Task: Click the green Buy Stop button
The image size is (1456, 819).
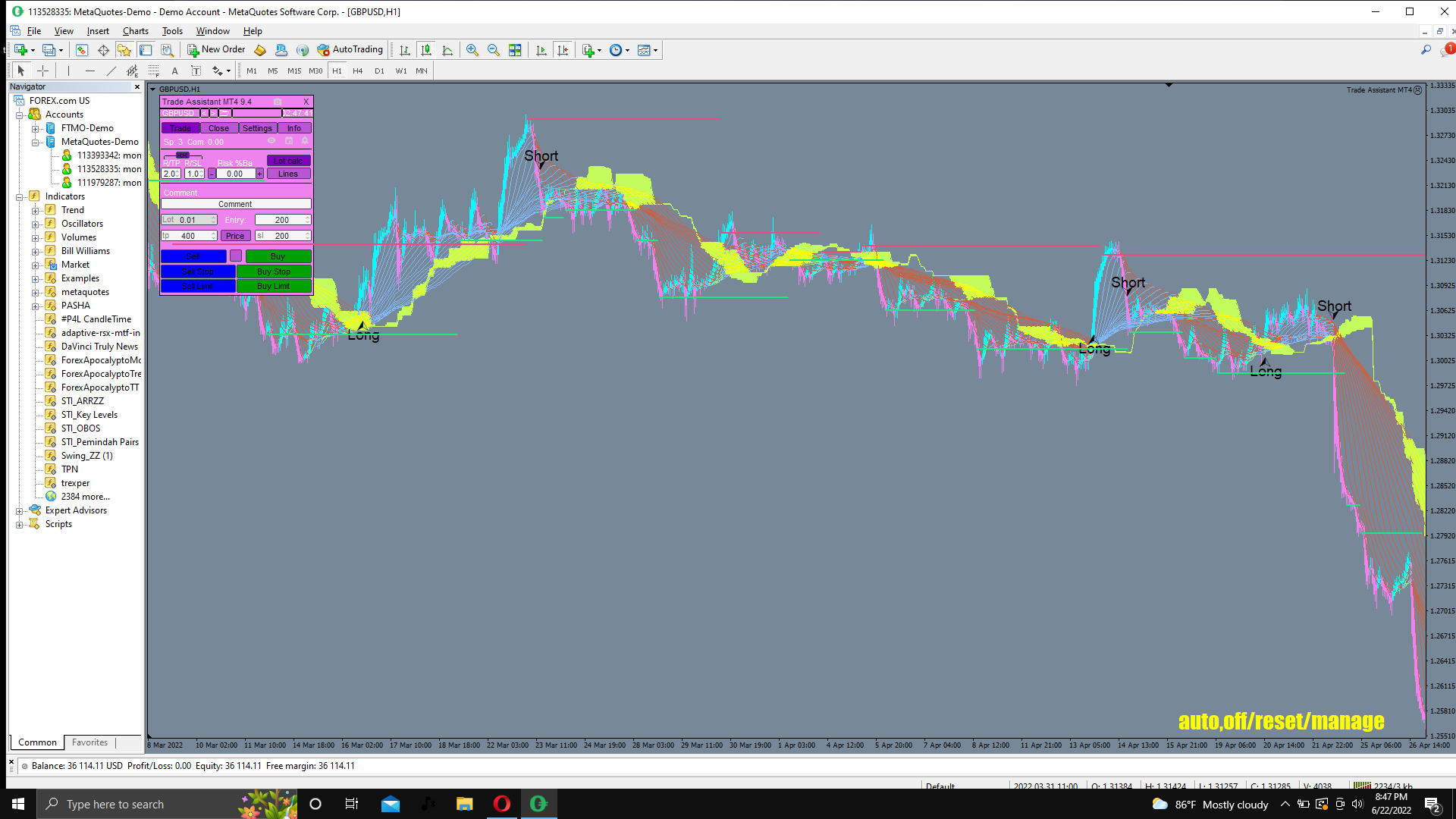Action: pyautogui.click(x=273, y=271)
